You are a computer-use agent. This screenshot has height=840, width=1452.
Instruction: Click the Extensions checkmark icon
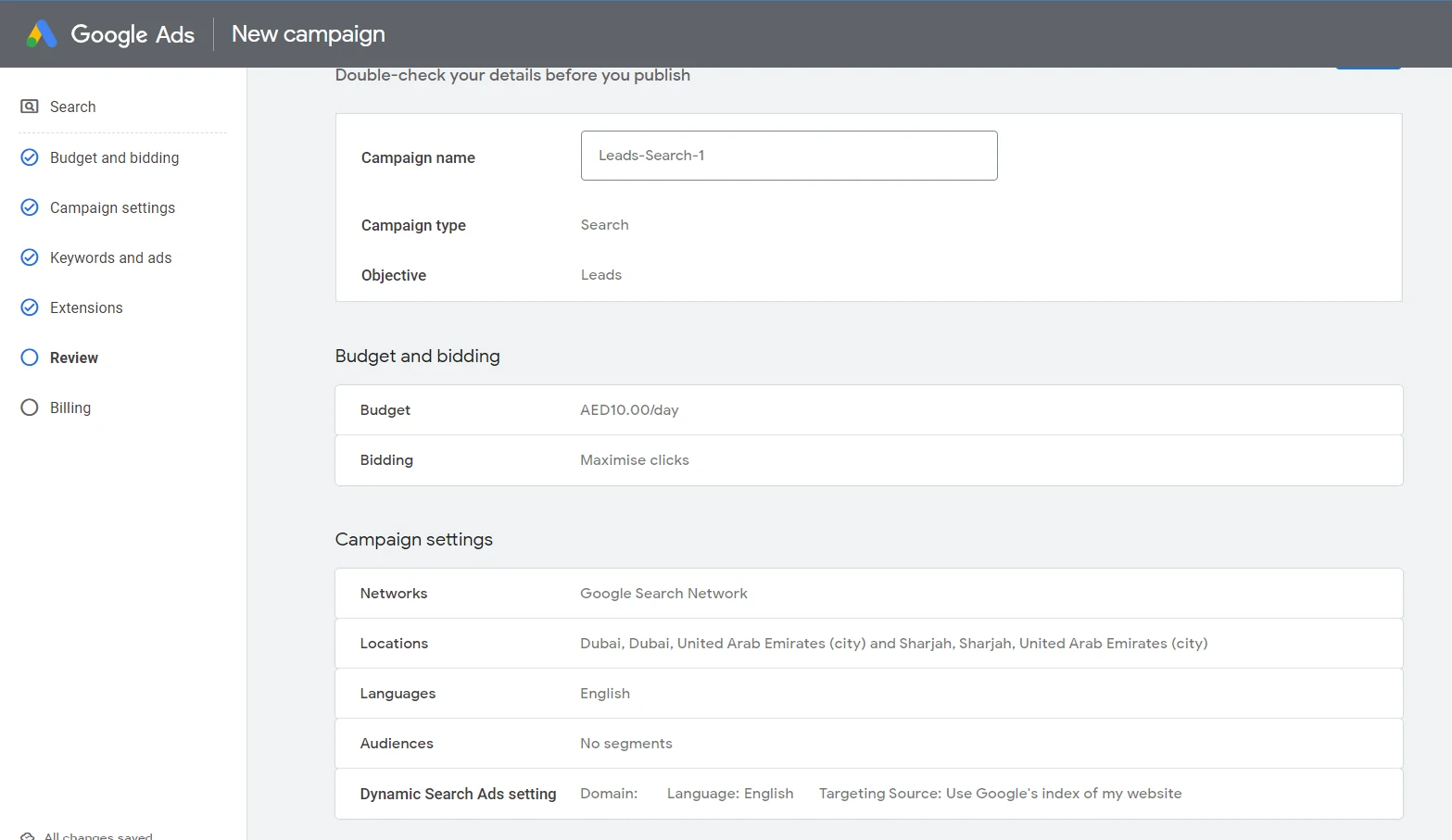pyautogui.click(x=30, y=307)
